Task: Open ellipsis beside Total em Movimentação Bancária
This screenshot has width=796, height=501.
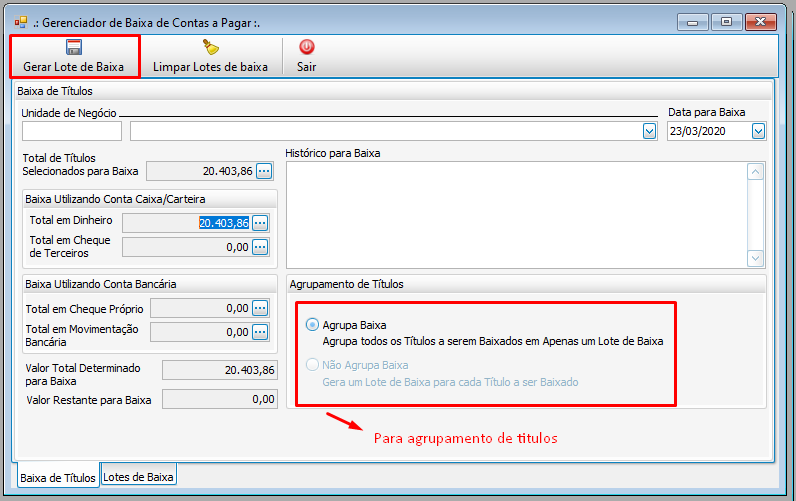Action: [260, 332]
